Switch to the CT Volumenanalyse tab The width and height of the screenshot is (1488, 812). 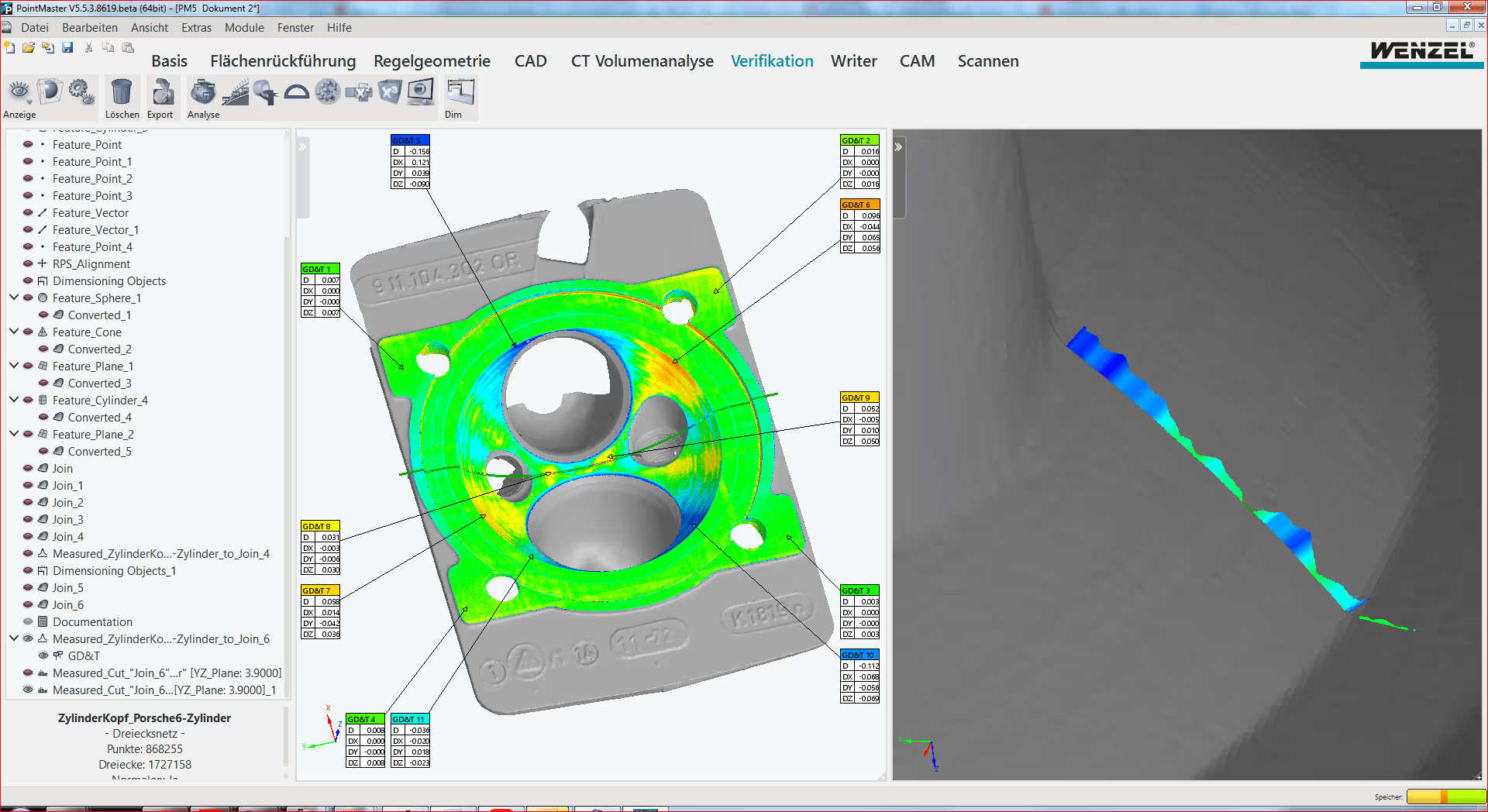click(x=642, y=61)
